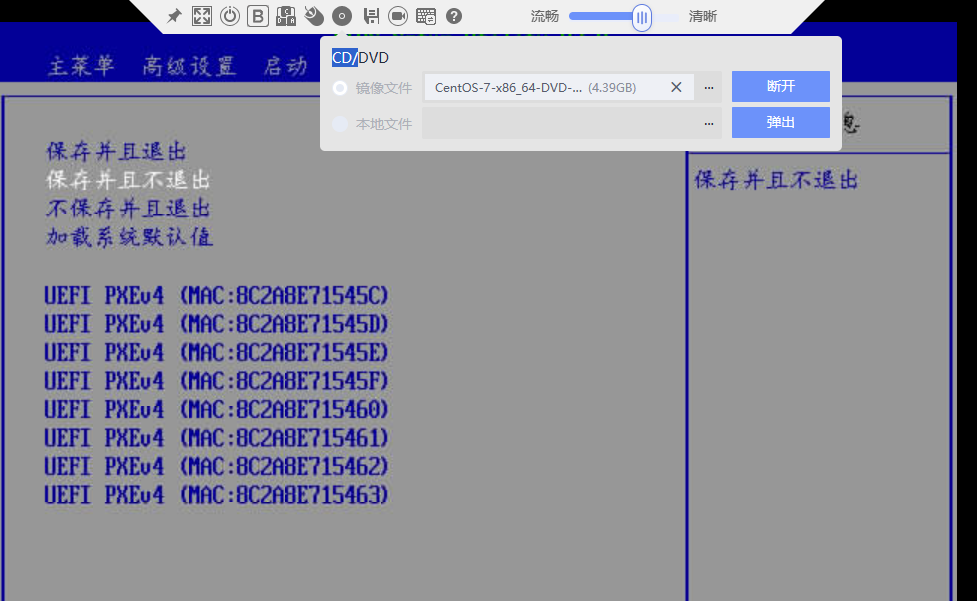The image size is (977, 601).
Task: Open the Ctrl-Alt-Del key combination icon
Action: point(286,16)
